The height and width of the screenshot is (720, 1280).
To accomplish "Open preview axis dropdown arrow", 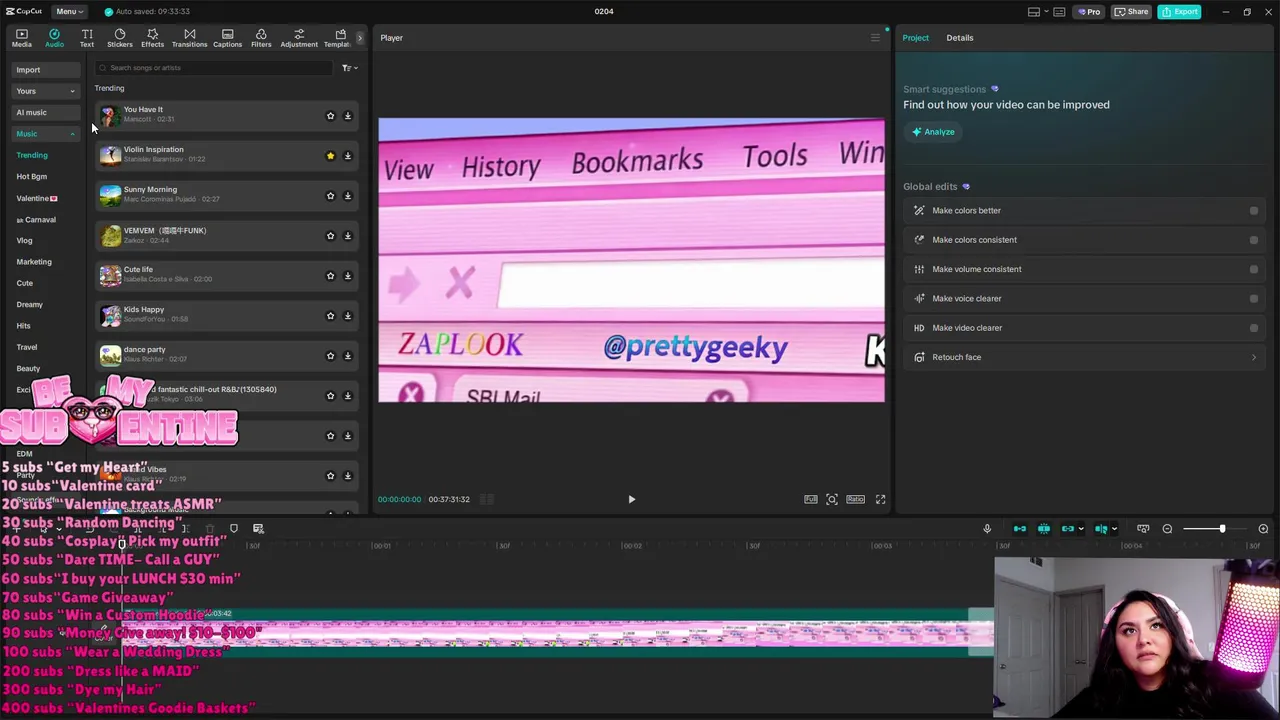I will [x=1114, y=529].
